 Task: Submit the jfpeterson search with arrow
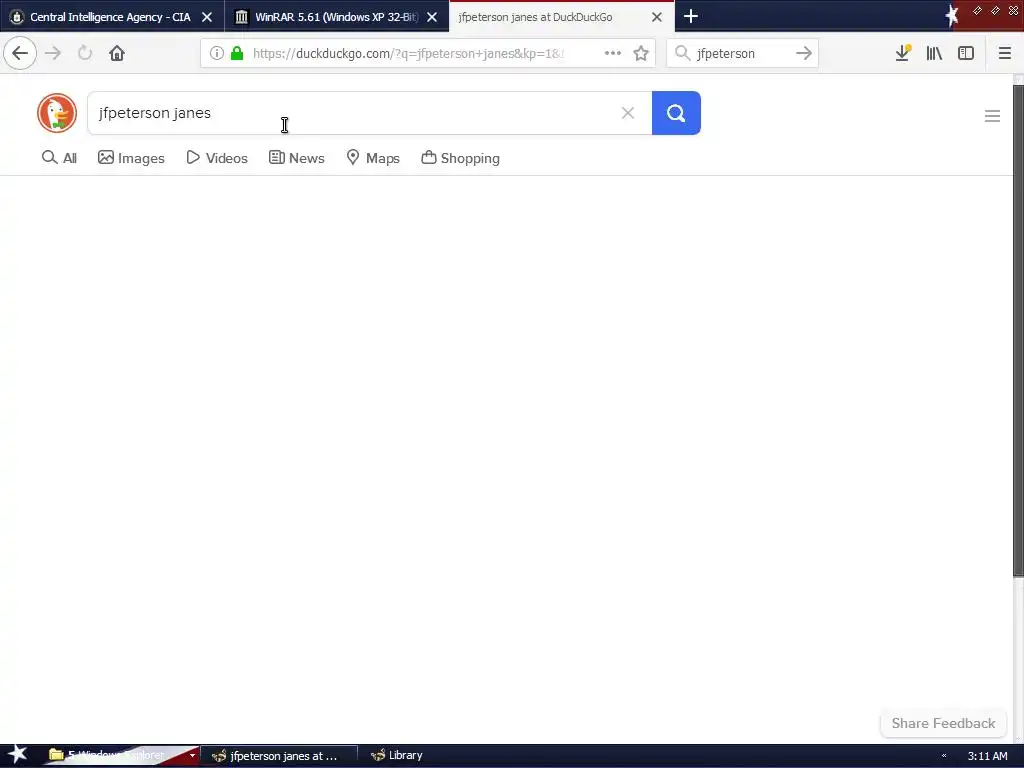804,53
